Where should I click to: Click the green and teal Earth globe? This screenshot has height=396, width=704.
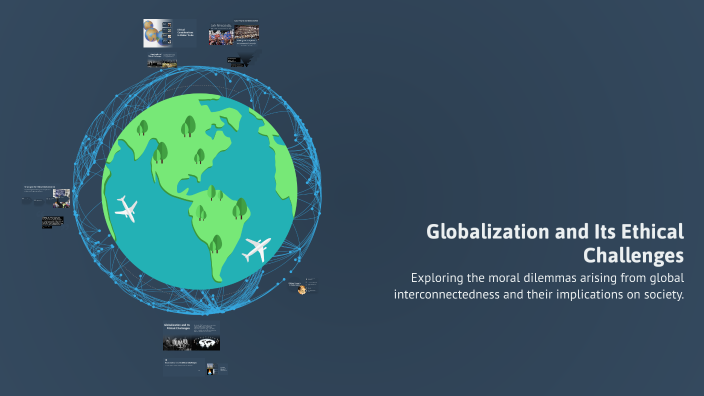tap(199, 191)
